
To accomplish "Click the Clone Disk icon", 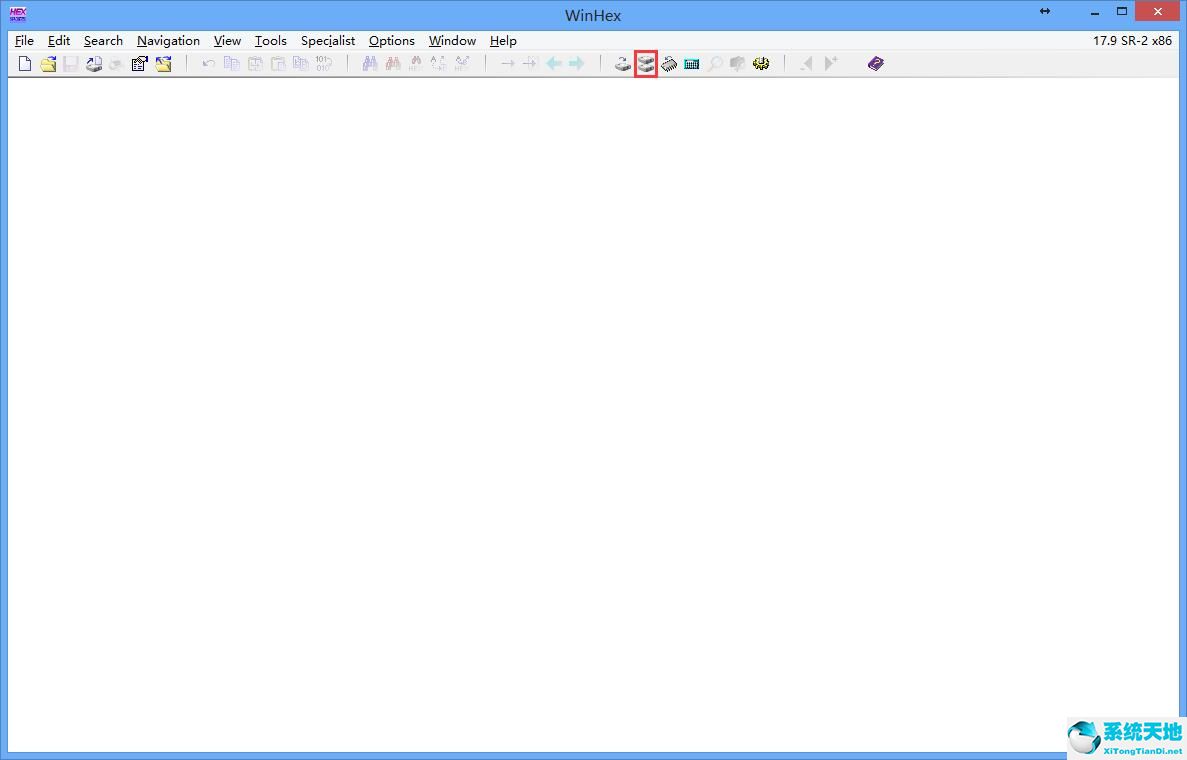I will click(623, 64).
